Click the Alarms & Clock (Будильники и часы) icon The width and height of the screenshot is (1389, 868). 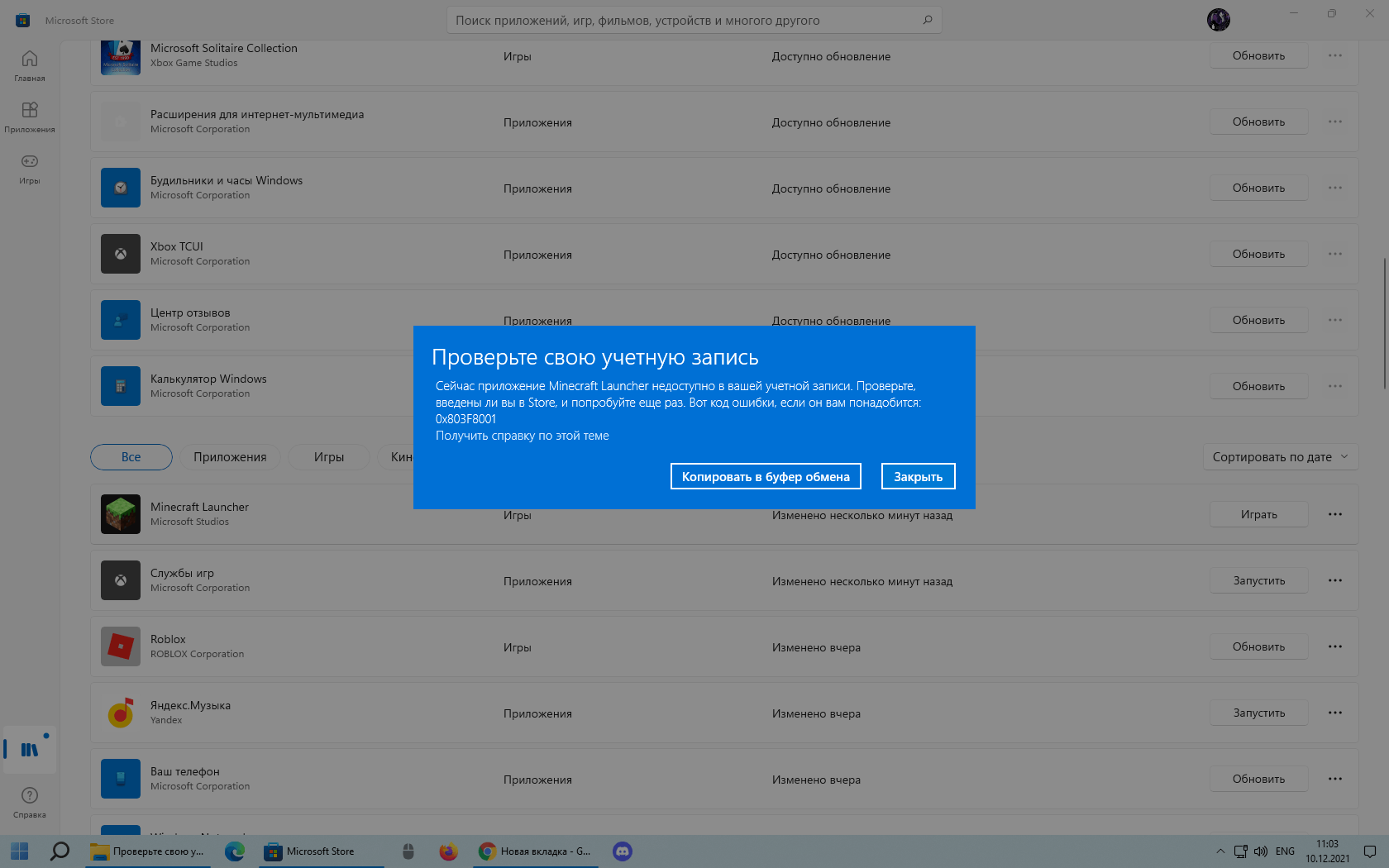point(121,188)
